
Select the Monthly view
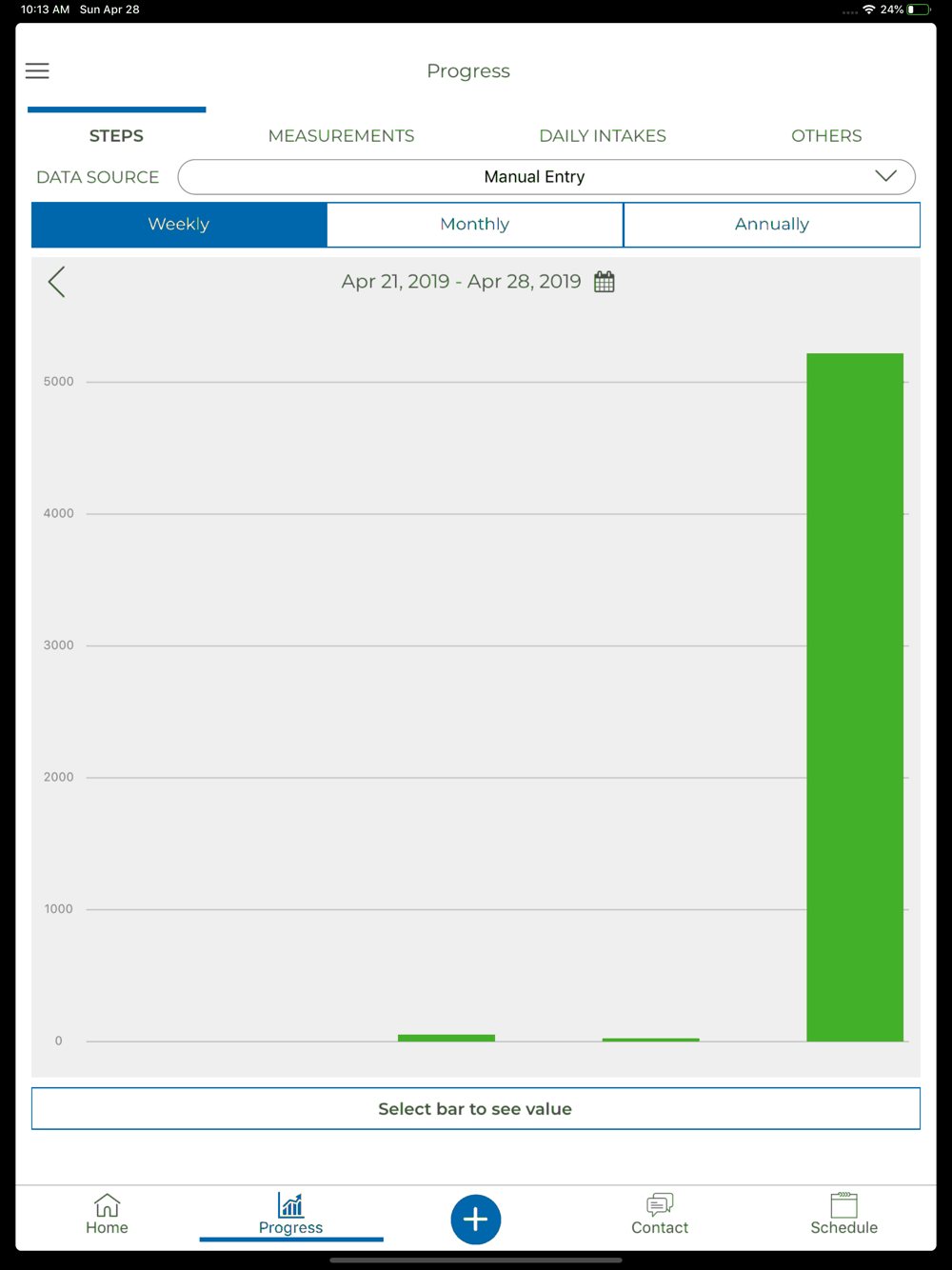tap(475, 225)
